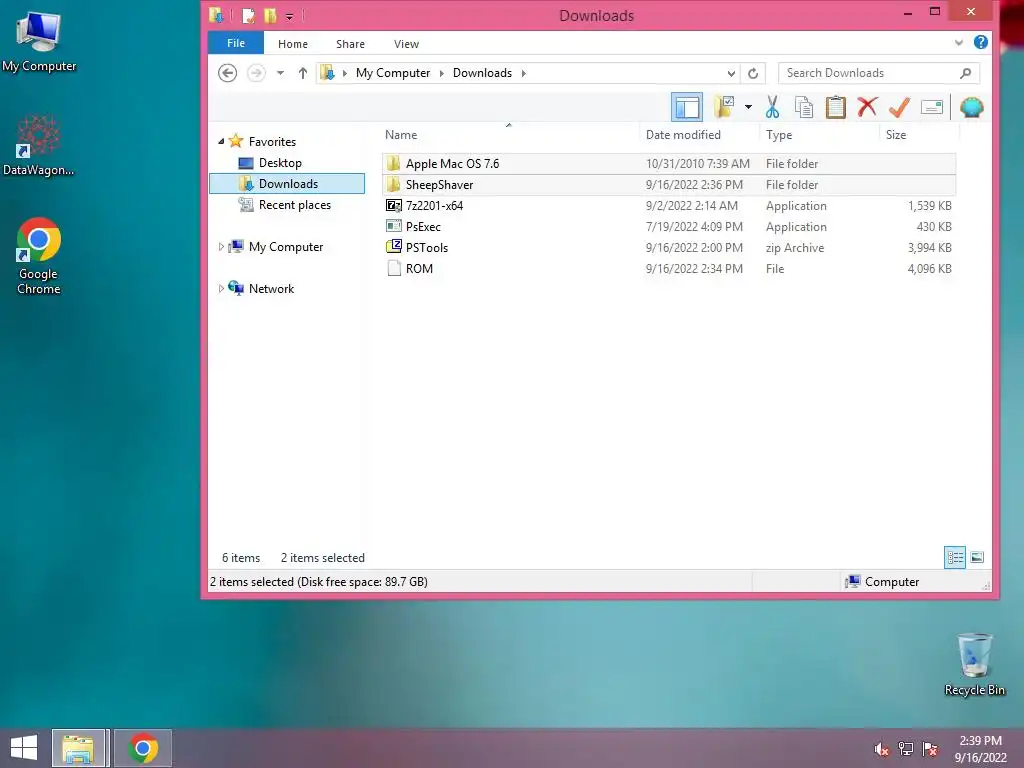Select the 7z2201-x64 application

click(669, 206)
